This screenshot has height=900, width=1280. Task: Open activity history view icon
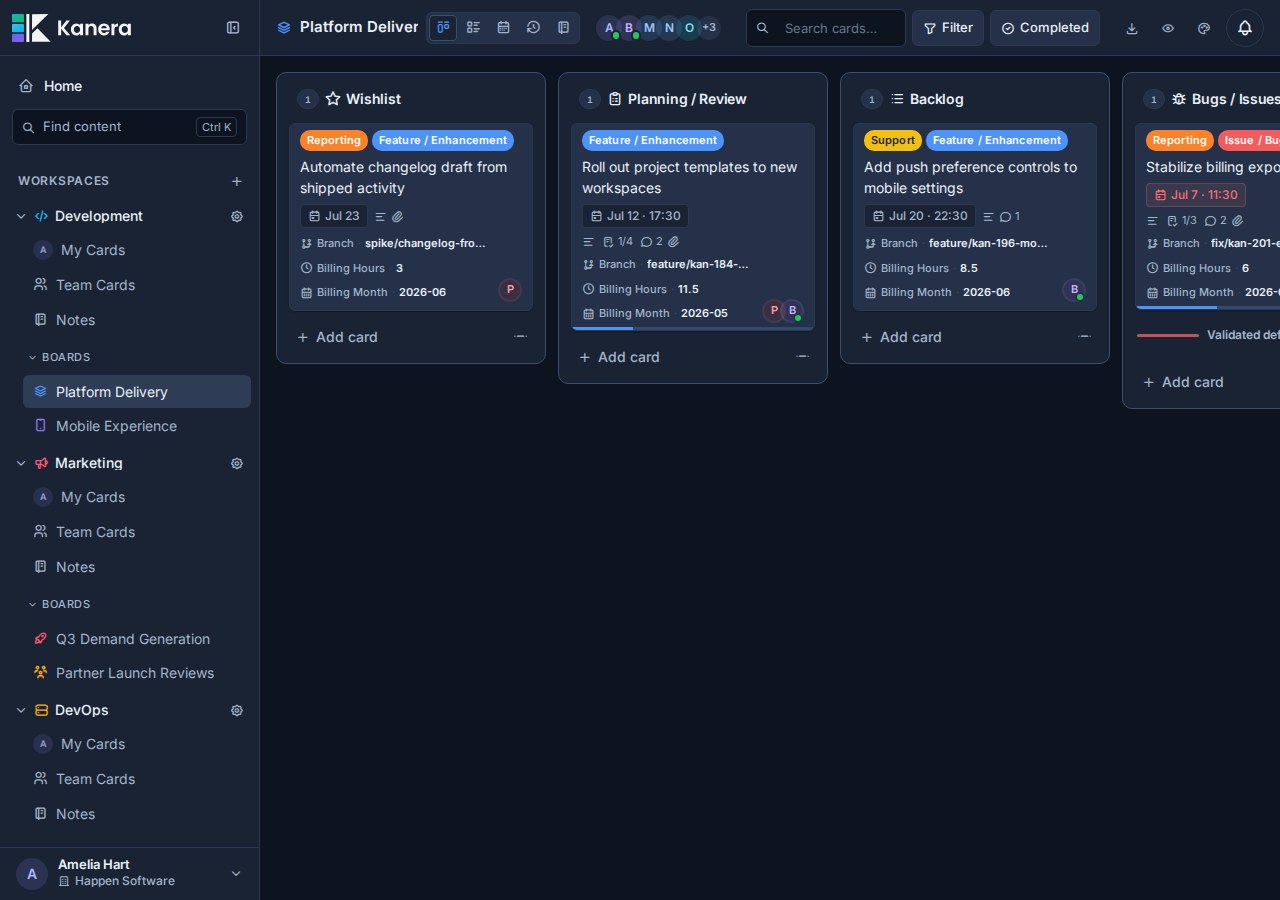(533, 28)
